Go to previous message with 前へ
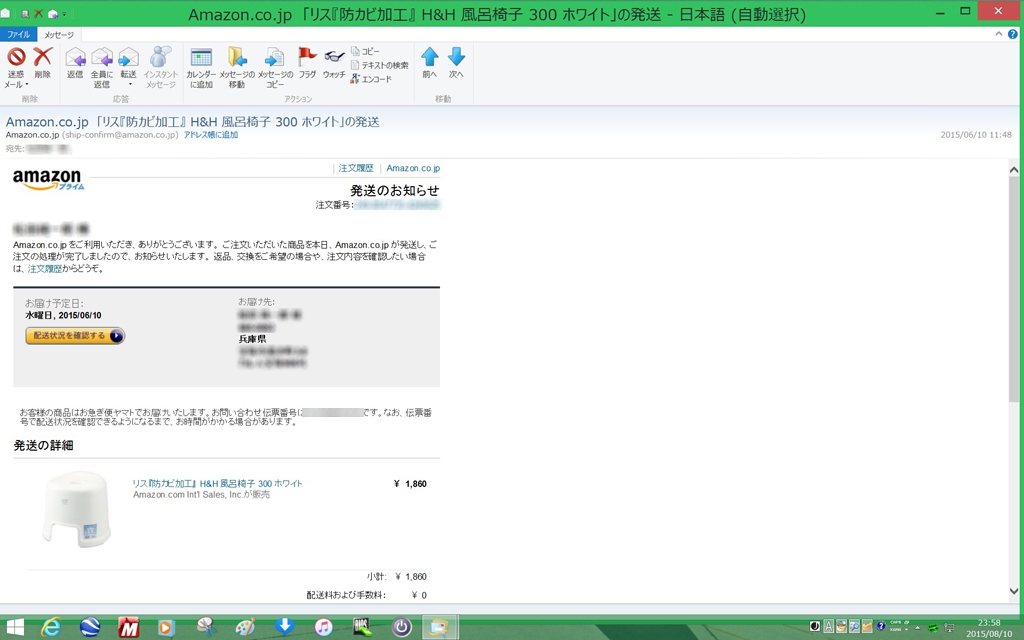Screen dimensions: 1024x640 [x=429, y=63]
